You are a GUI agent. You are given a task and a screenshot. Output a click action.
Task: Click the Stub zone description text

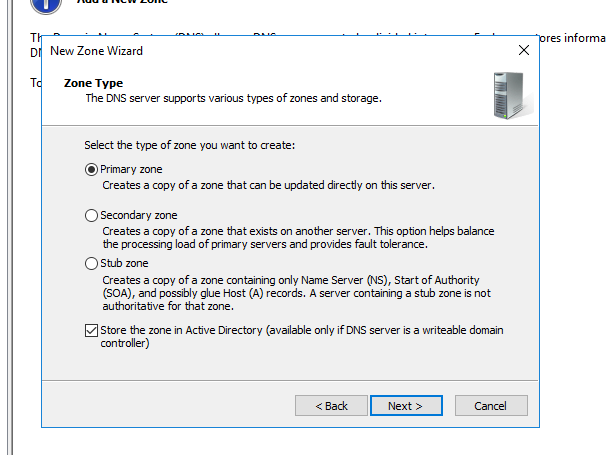tap(296, 293)
